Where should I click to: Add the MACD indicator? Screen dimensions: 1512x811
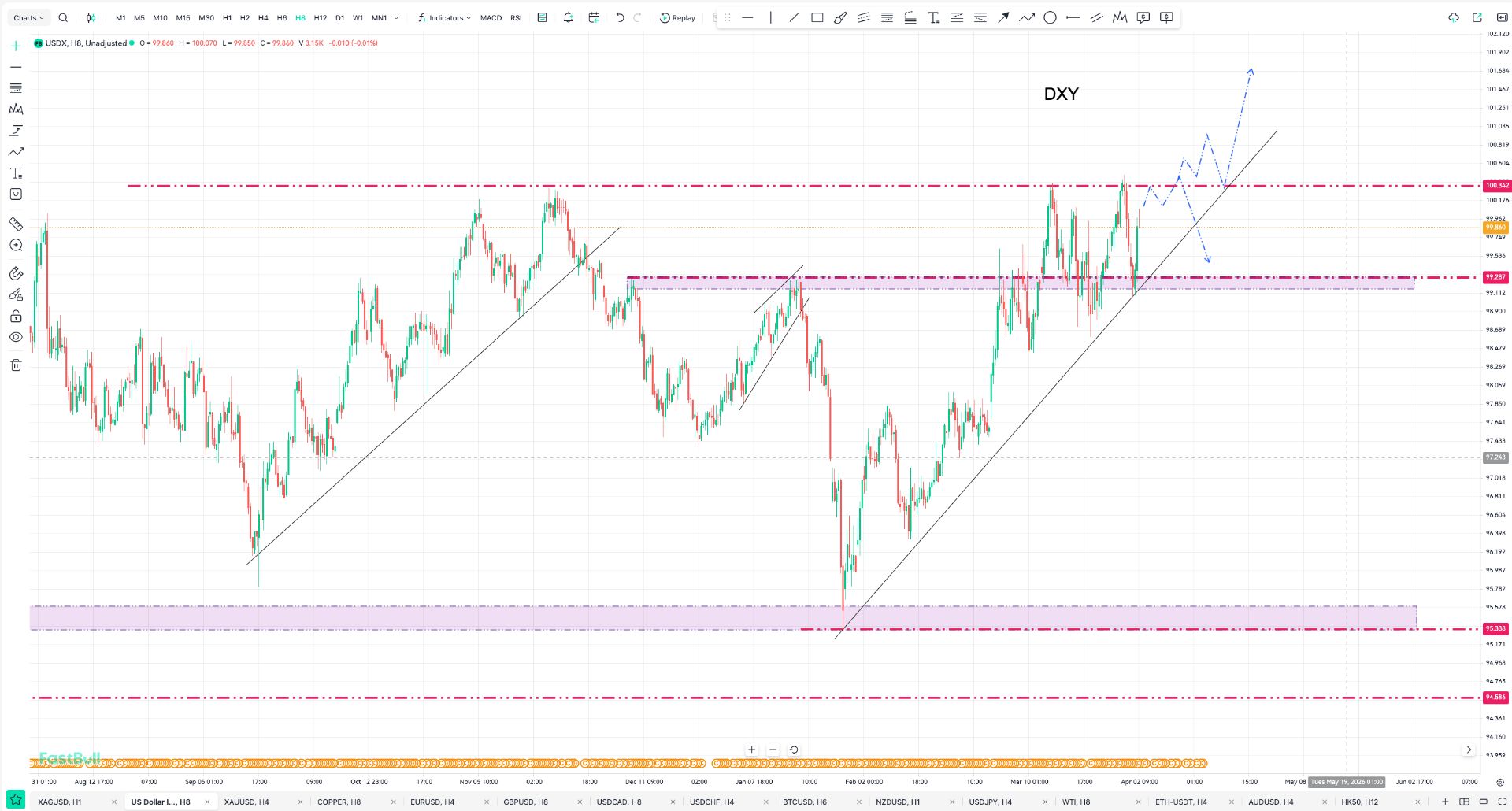point(491,17)
